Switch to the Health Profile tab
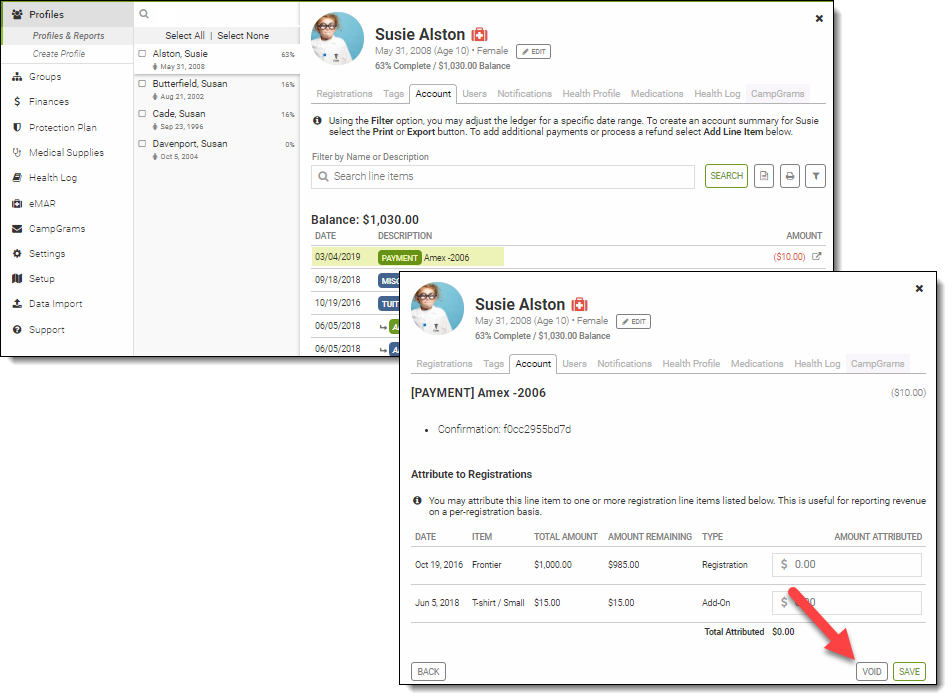 click(x=591, y=94)
